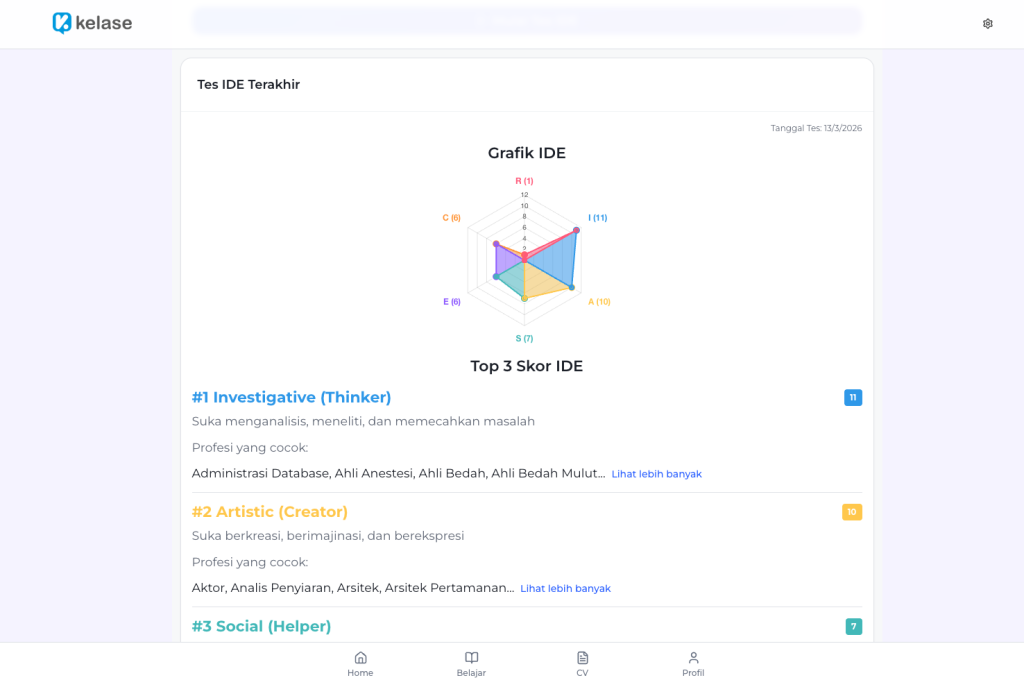Expand Artistic professions with Lihat lebih banyak
This screenshot has height=687, width=1024.
[565, 589]
